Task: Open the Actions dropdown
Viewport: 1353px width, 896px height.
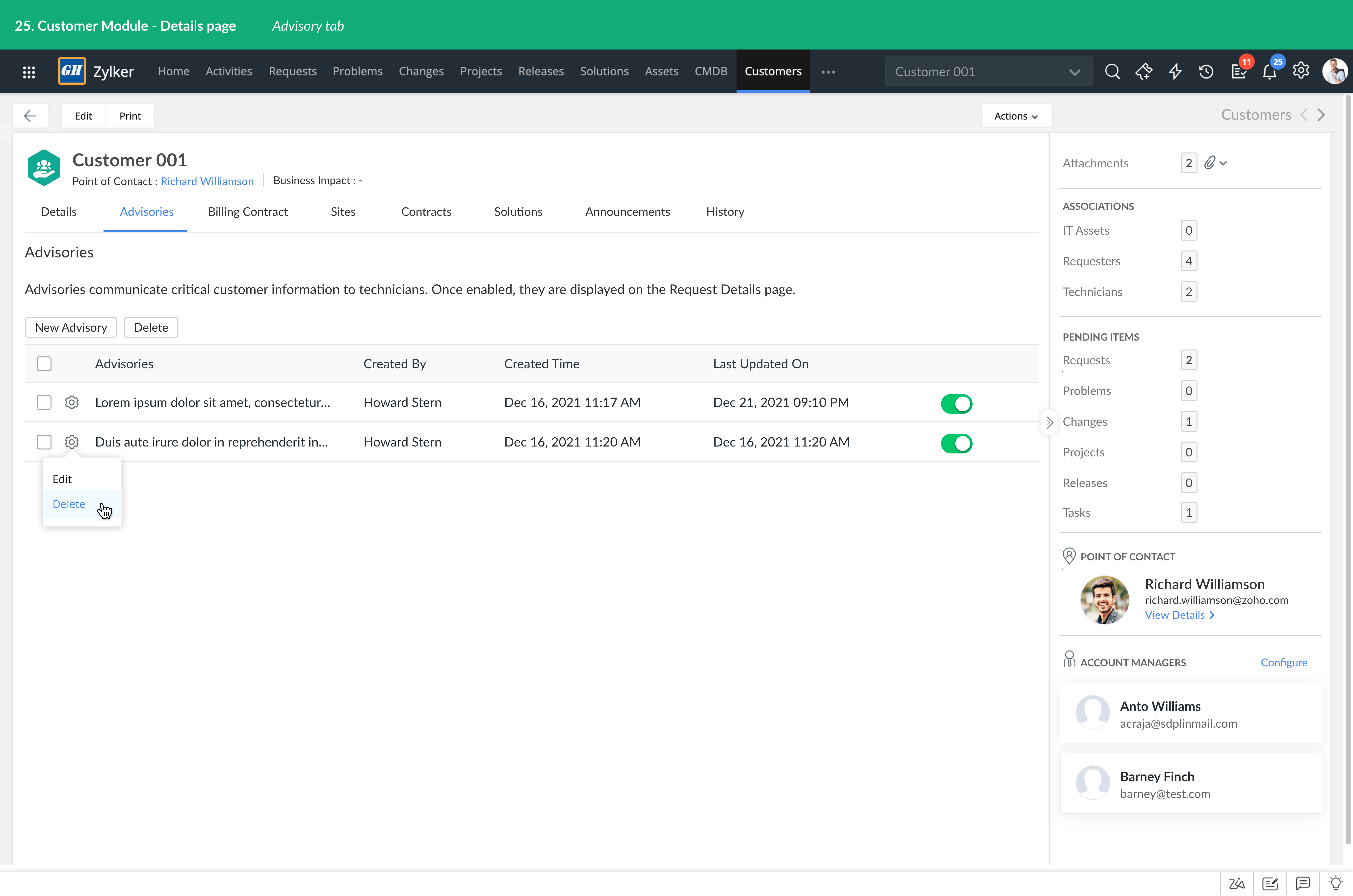Action: tap(1016, 116)
